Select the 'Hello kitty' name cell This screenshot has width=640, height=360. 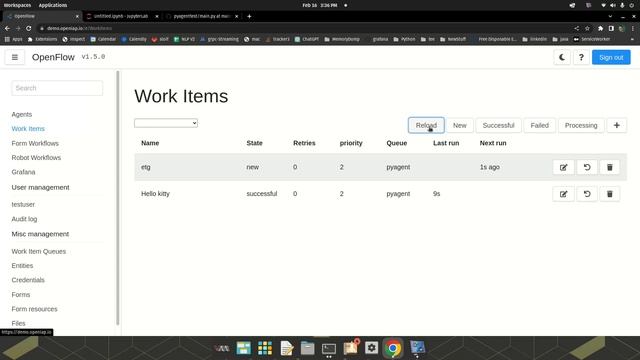tap(156, 194)
